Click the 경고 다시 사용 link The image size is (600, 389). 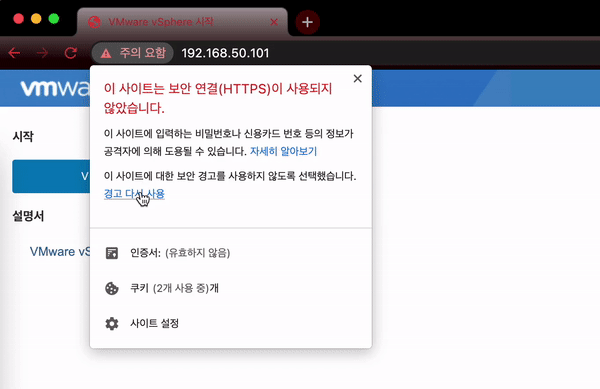point(134,194)
